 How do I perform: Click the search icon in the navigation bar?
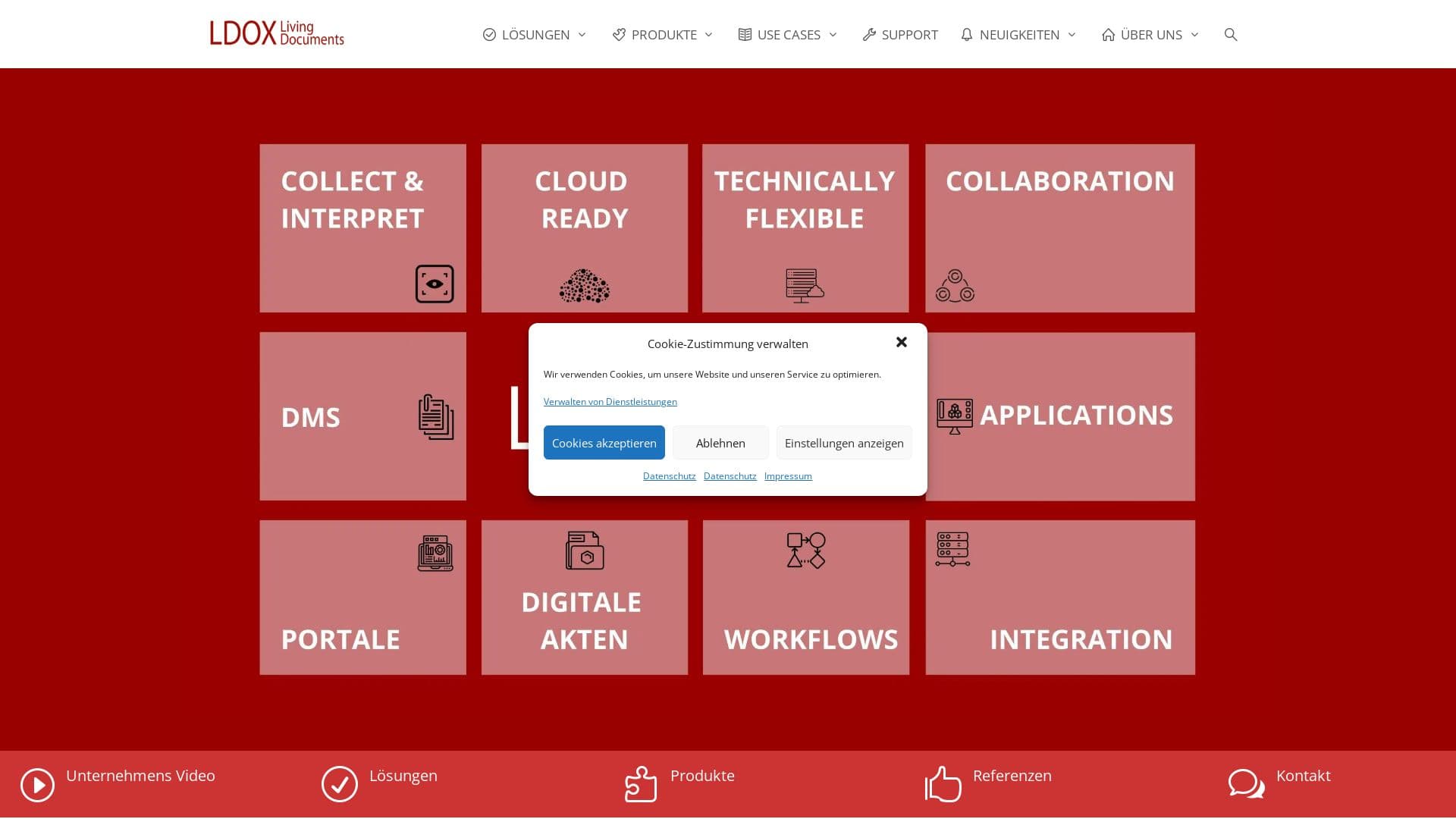coord(1230,34)
